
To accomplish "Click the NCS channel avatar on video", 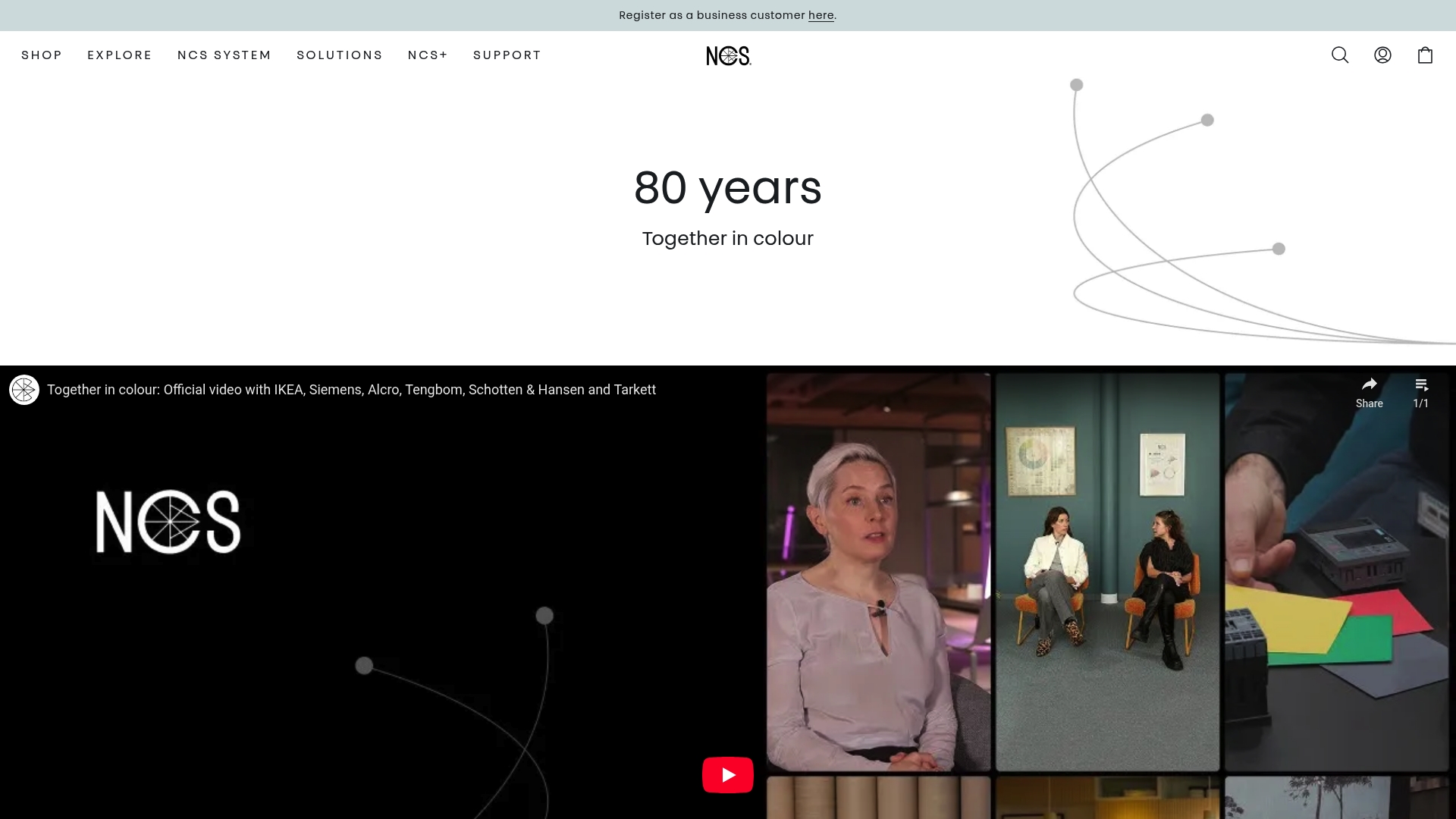I will tap(24, 390).
